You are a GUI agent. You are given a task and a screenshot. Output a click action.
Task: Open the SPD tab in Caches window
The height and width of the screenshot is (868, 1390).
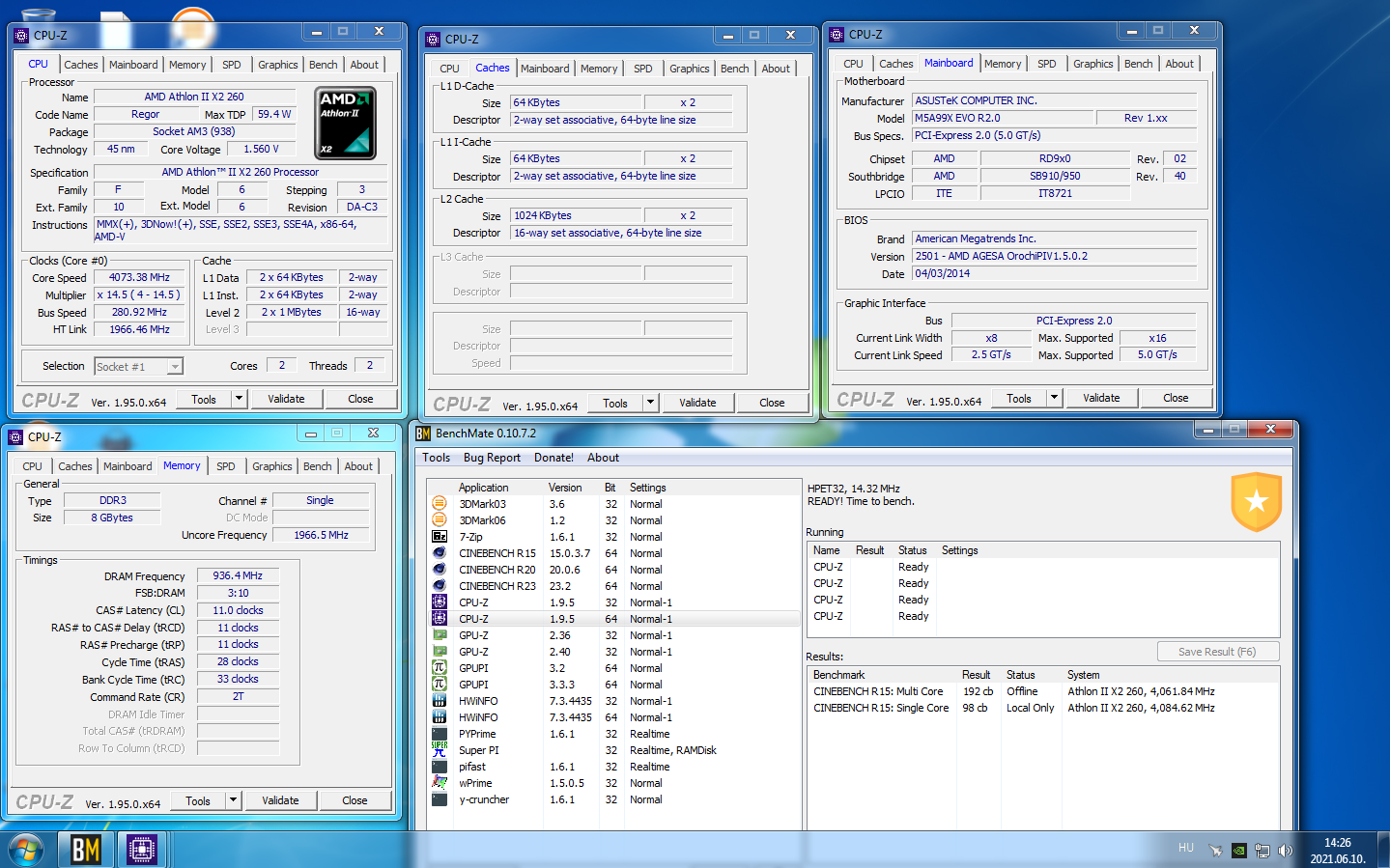pos(643,69)
